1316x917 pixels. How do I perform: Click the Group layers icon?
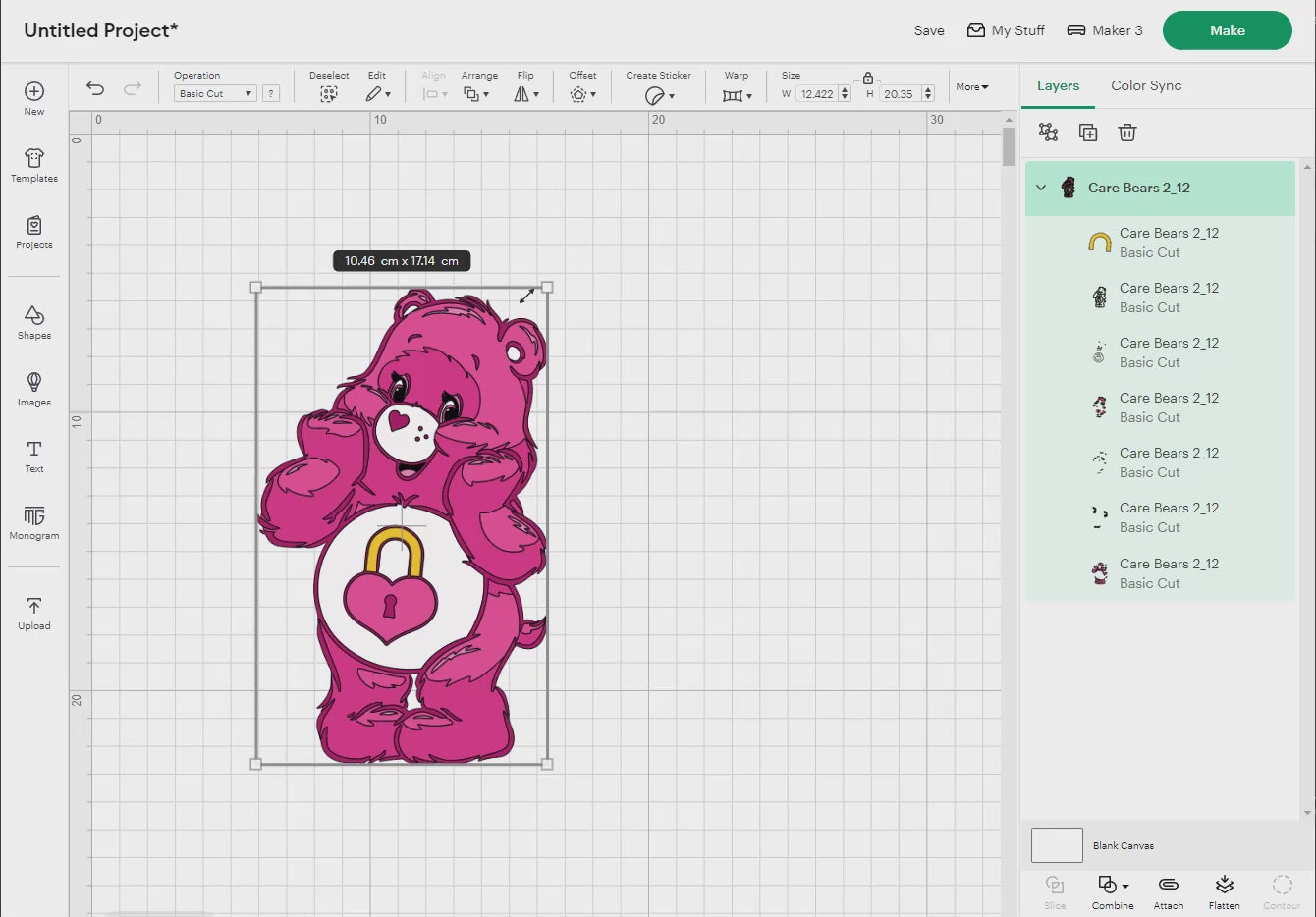click(x=1048, y=133)
